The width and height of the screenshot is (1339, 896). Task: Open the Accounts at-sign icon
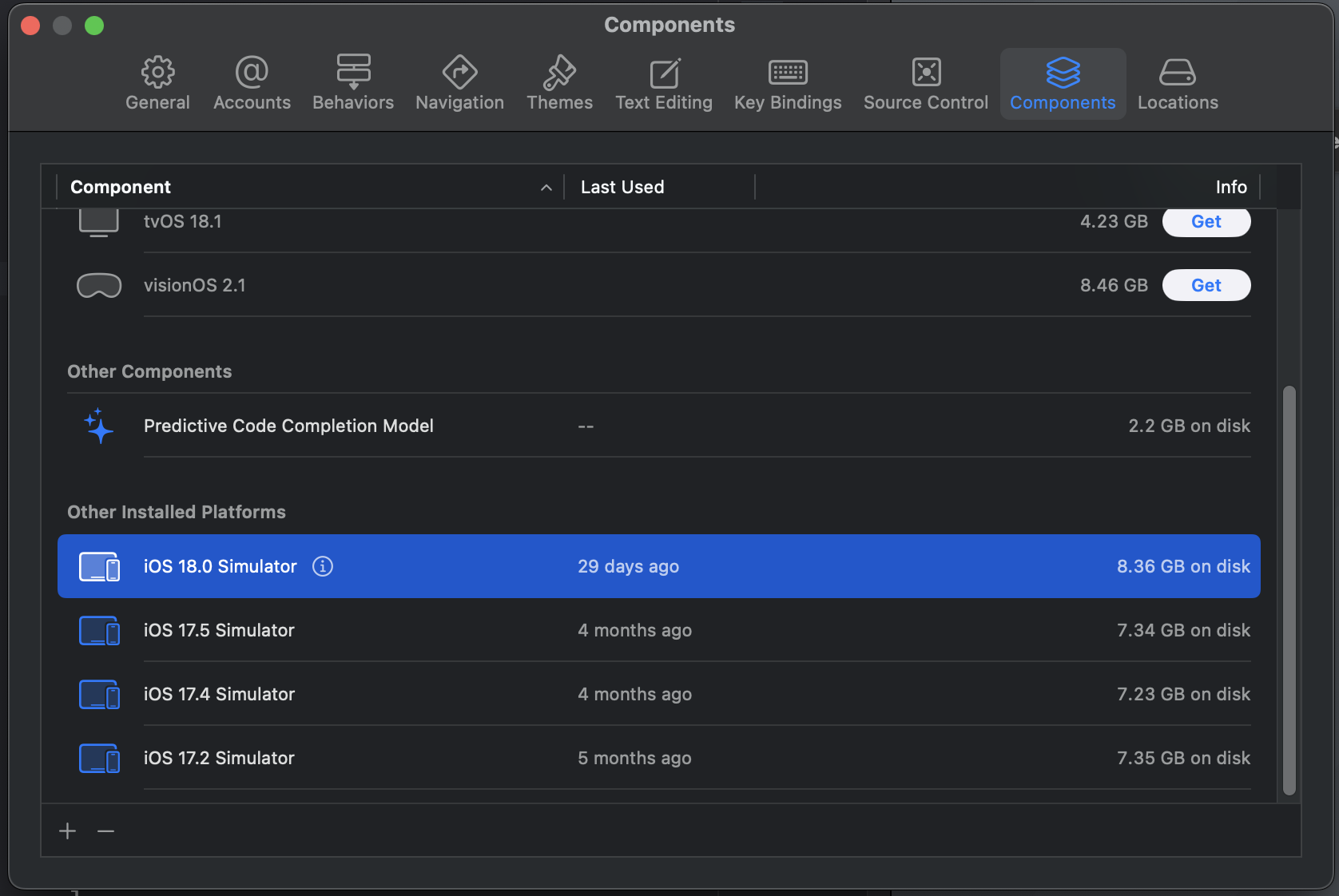tap(252, 72)
